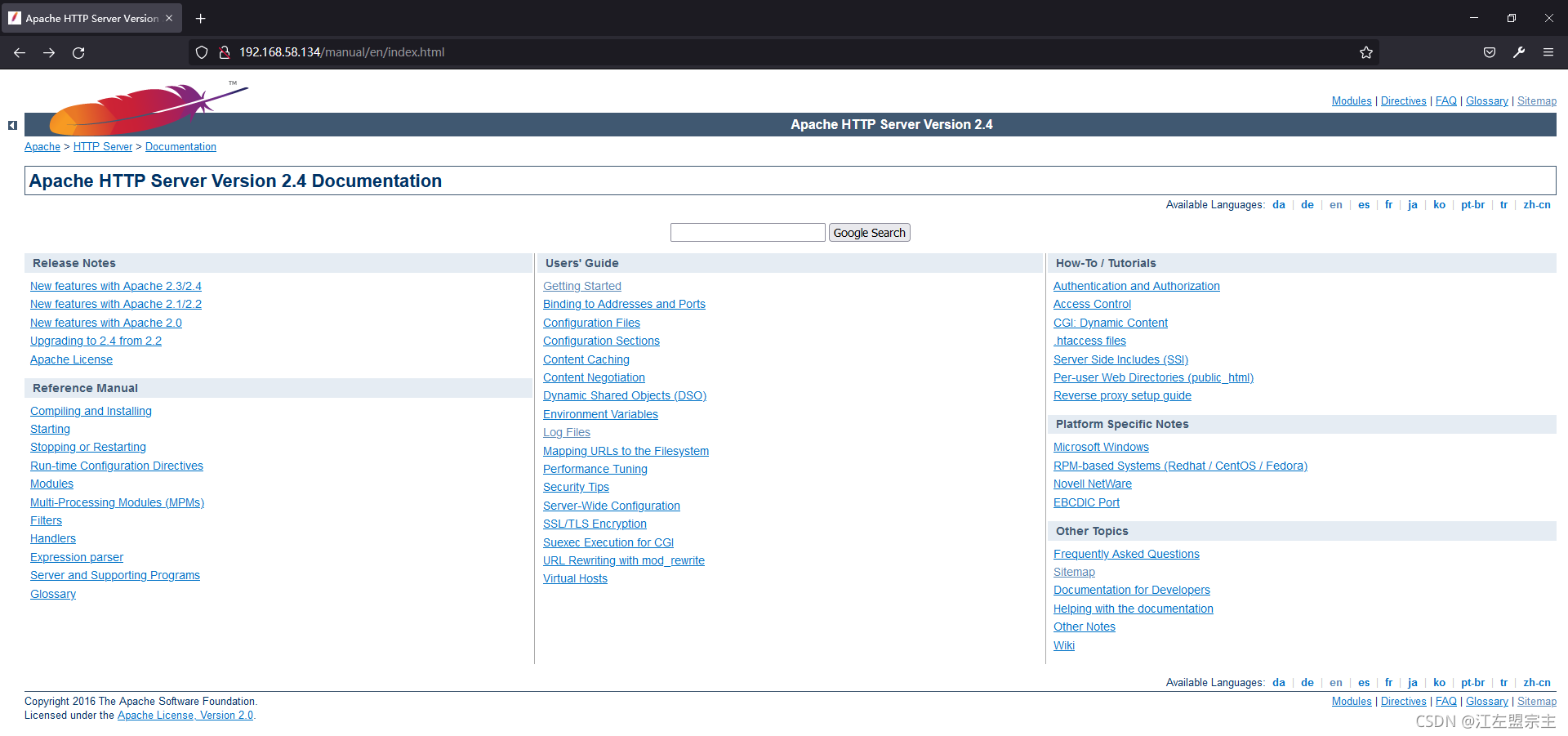Open Security Tips link
Screen dimensions: 1568x736
[x=576, y=487]
